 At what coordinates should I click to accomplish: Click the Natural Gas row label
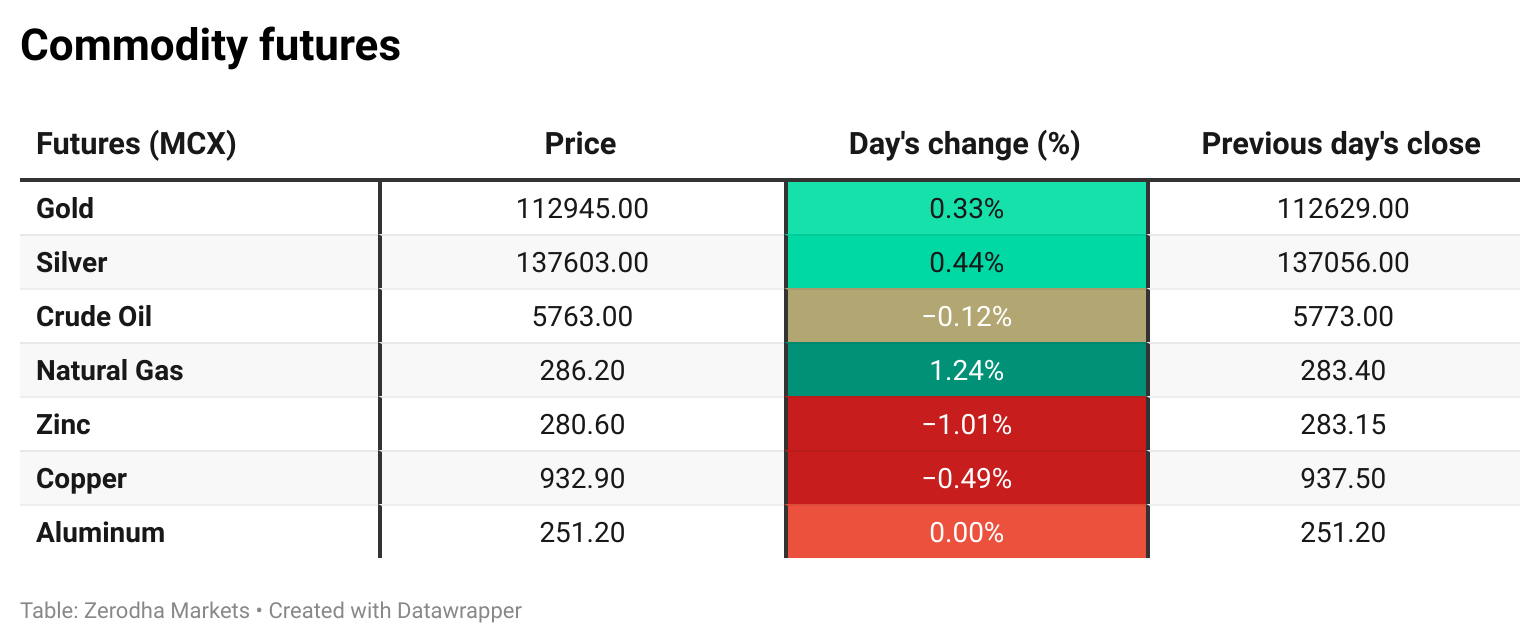[x=110, y=370]
